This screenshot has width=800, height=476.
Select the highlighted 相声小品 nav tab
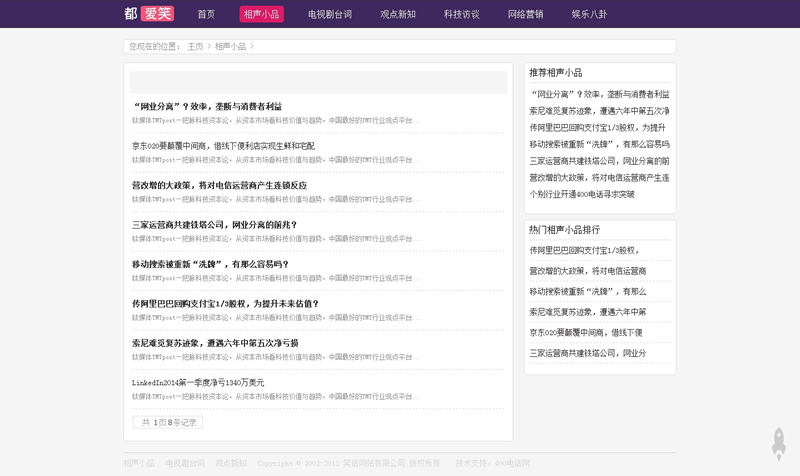point(261,14)
